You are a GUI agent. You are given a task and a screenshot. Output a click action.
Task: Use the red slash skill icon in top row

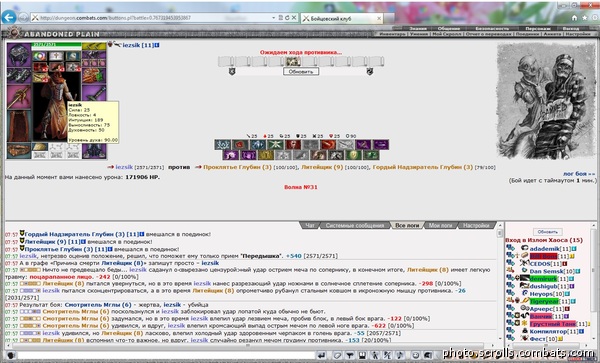328,145
